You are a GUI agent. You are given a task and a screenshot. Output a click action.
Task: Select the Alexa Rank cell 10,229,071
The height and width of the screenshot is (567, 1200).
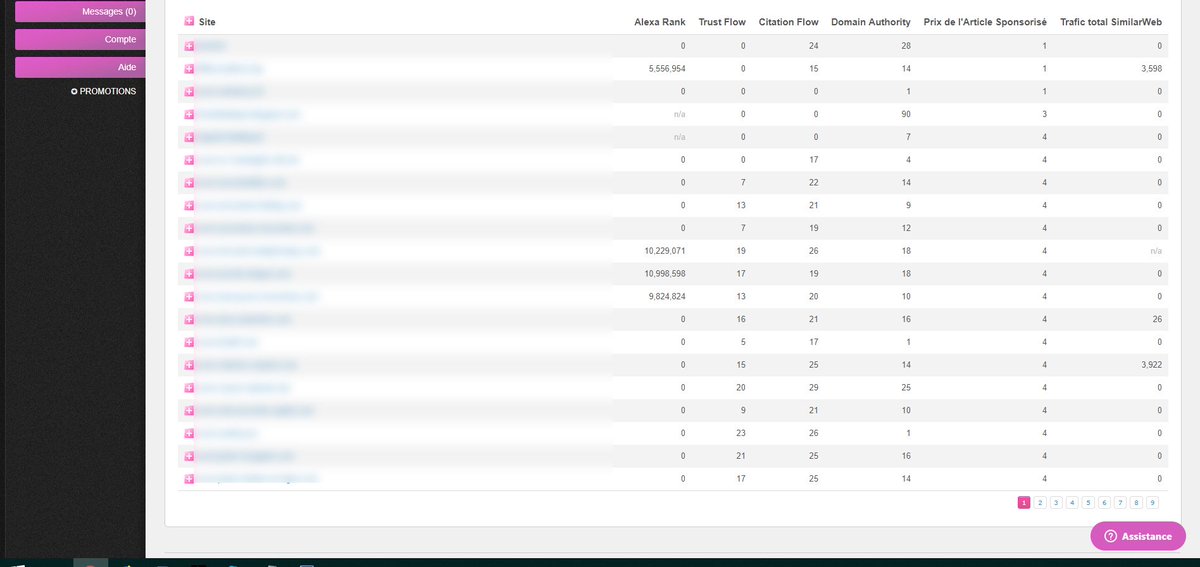tap(665, 251)
